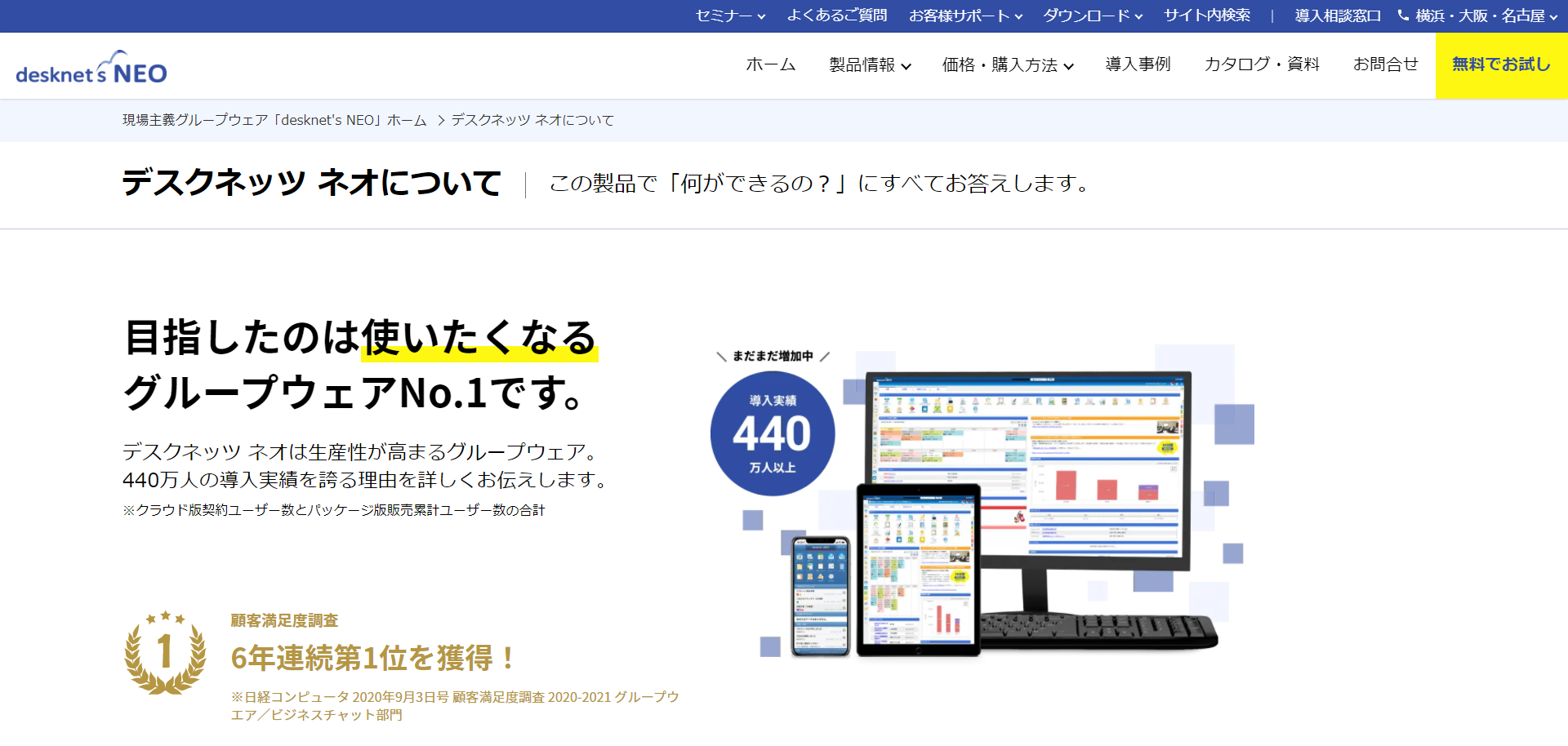1568x746 pixels.
Task: Expand the お客様サポート dropdown
Action: tap(965, 16)
